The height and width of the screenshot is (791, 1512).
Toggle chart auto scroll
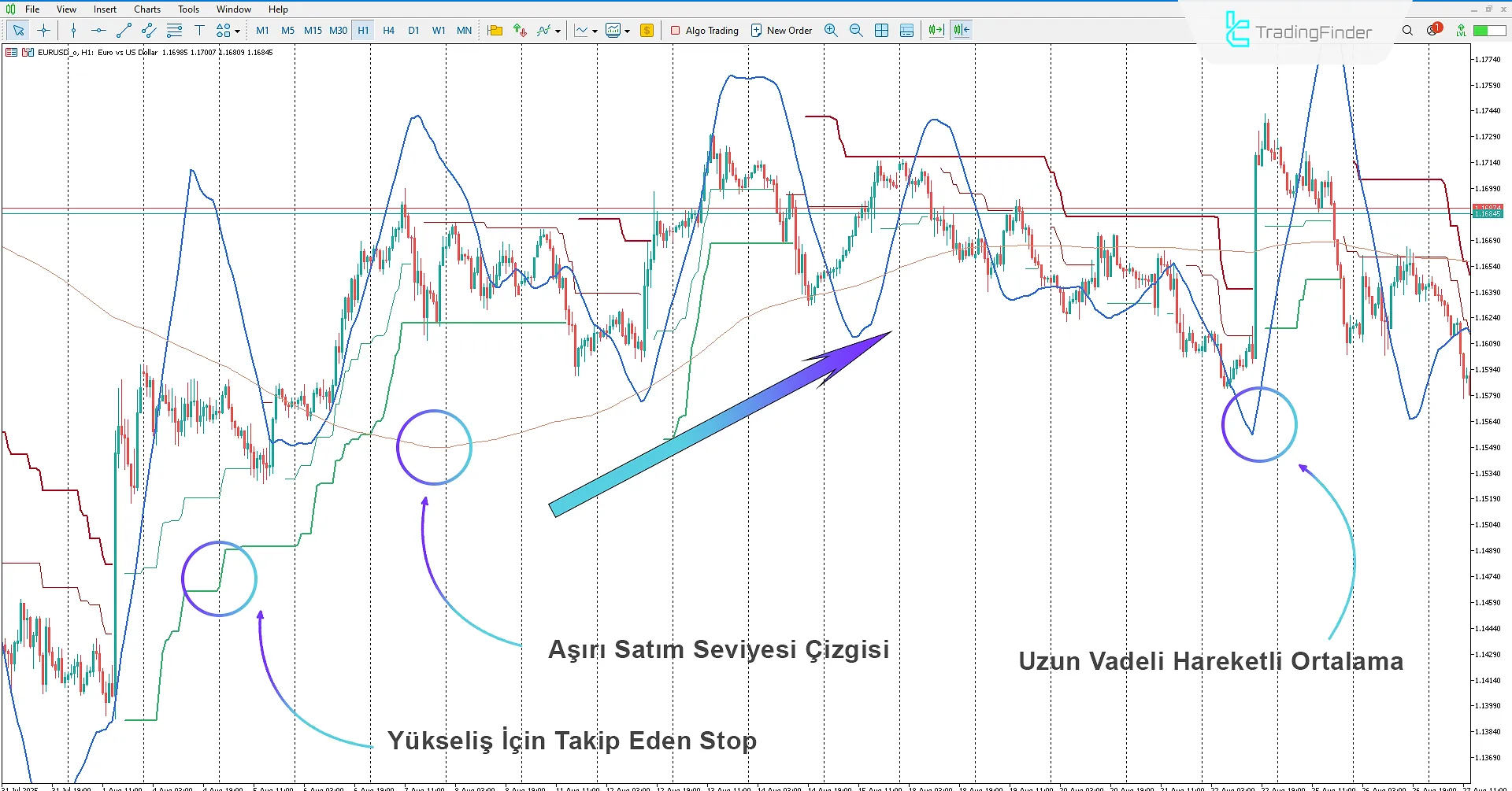click(x=935, y=30)
